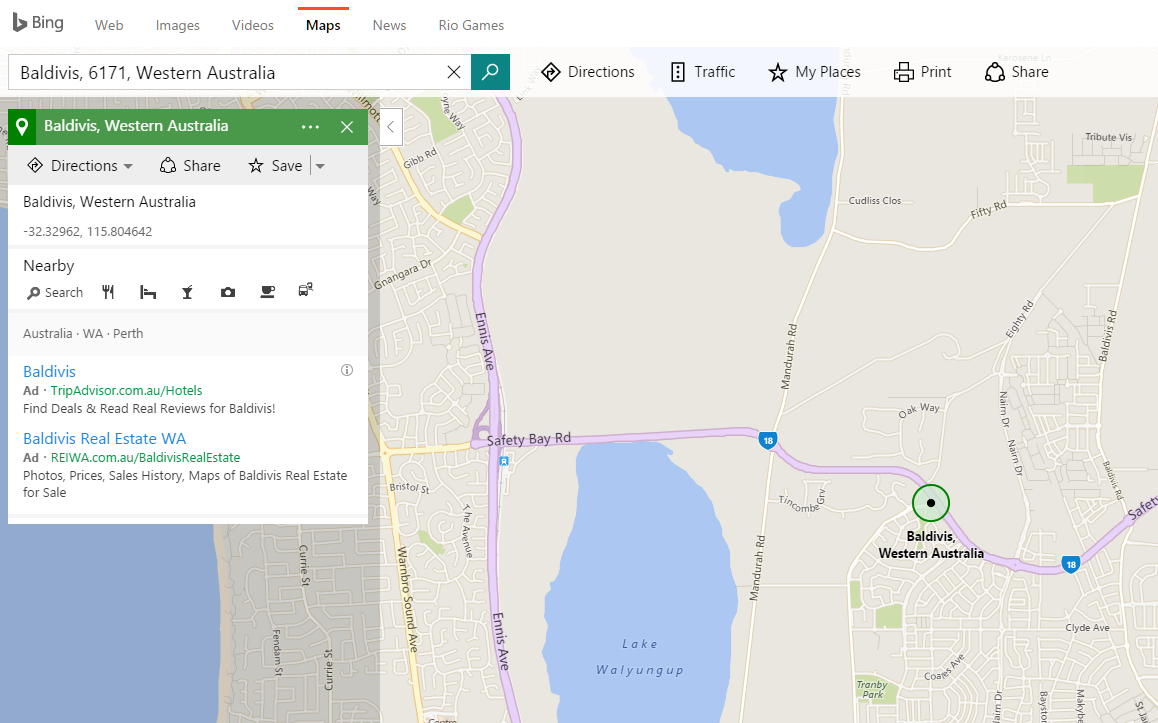Open the Rio Games tab
The width and height of the screenshot is (1158, 723).
[x=471, y=25]
